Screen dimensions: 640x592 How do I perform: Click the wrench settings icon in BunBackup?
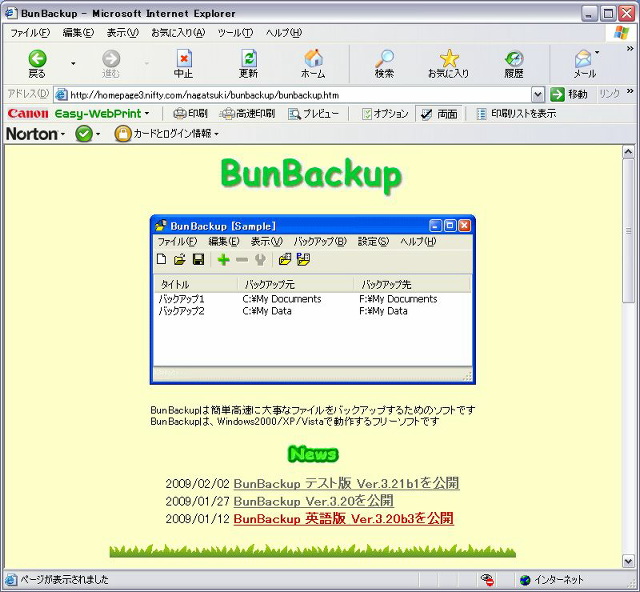point(260,260)
